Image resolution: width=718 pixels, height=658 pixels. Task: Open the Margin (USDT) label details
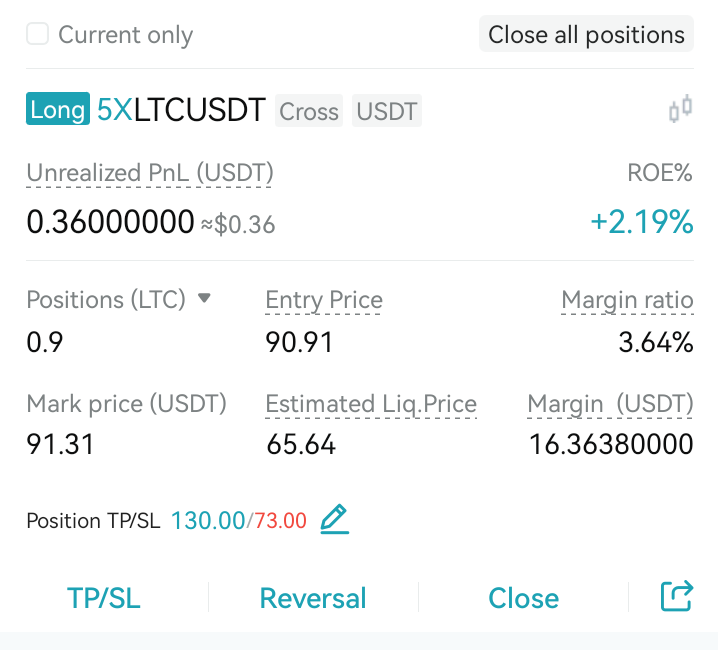point(610,404)
